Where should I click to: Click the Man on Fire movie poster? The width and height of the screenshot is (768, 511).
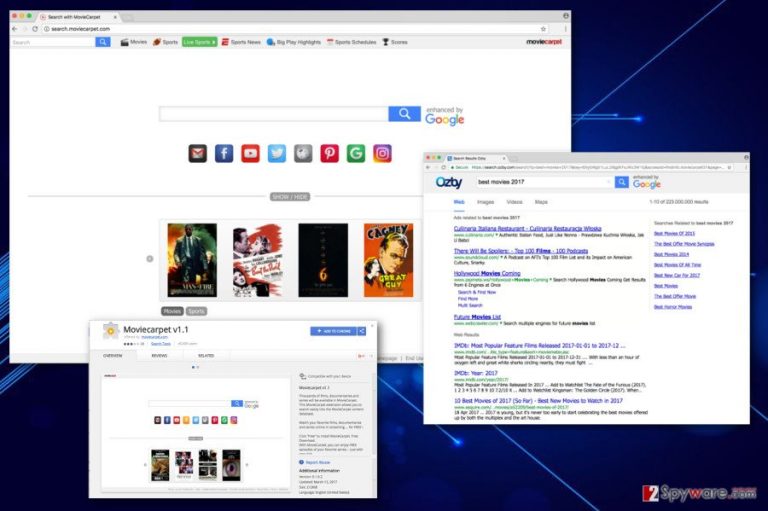coord(192,260)
